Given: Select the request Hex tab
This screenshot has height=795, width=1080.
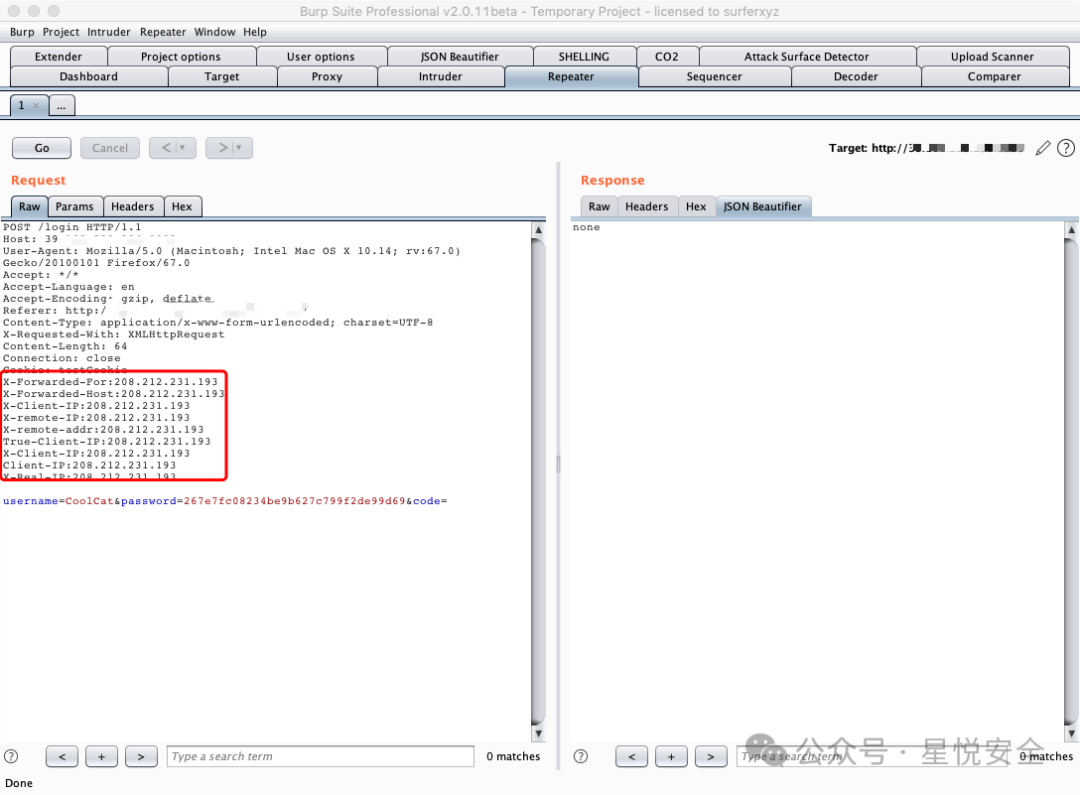Looking at the screenshot, I should click(182, 207).
